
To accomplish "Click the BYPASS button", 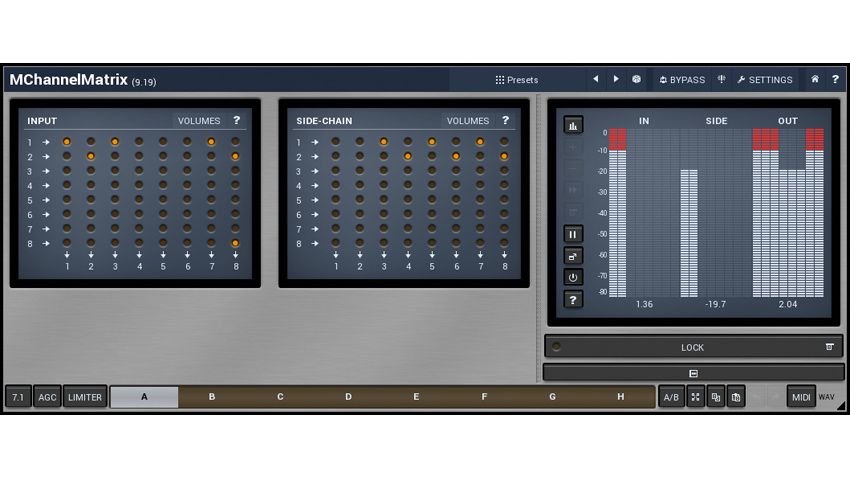I will click(682, 80).
